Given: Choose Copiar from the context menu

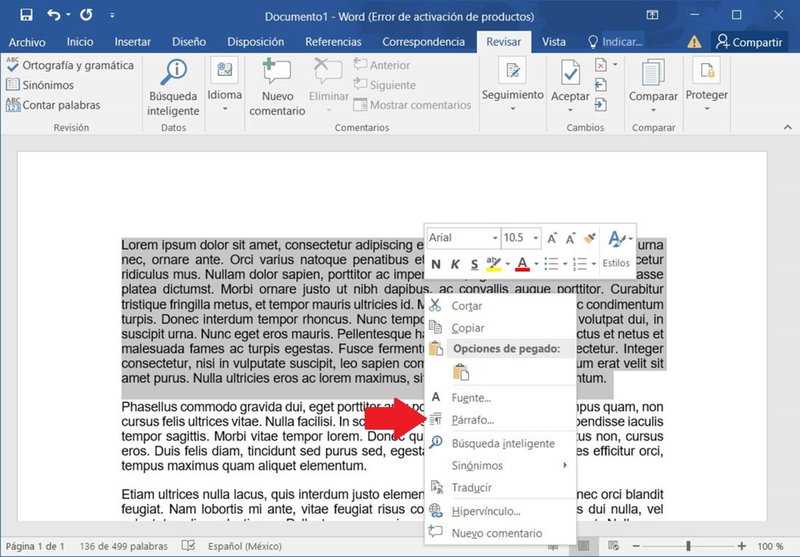Looking at the screenshot, I should tap(501, 327).
